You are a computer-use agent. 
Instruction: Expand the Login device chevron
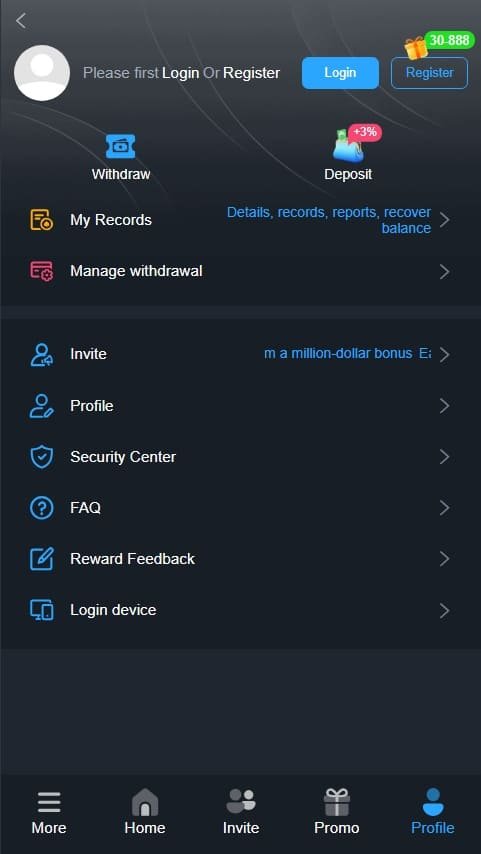pos(445,610)
